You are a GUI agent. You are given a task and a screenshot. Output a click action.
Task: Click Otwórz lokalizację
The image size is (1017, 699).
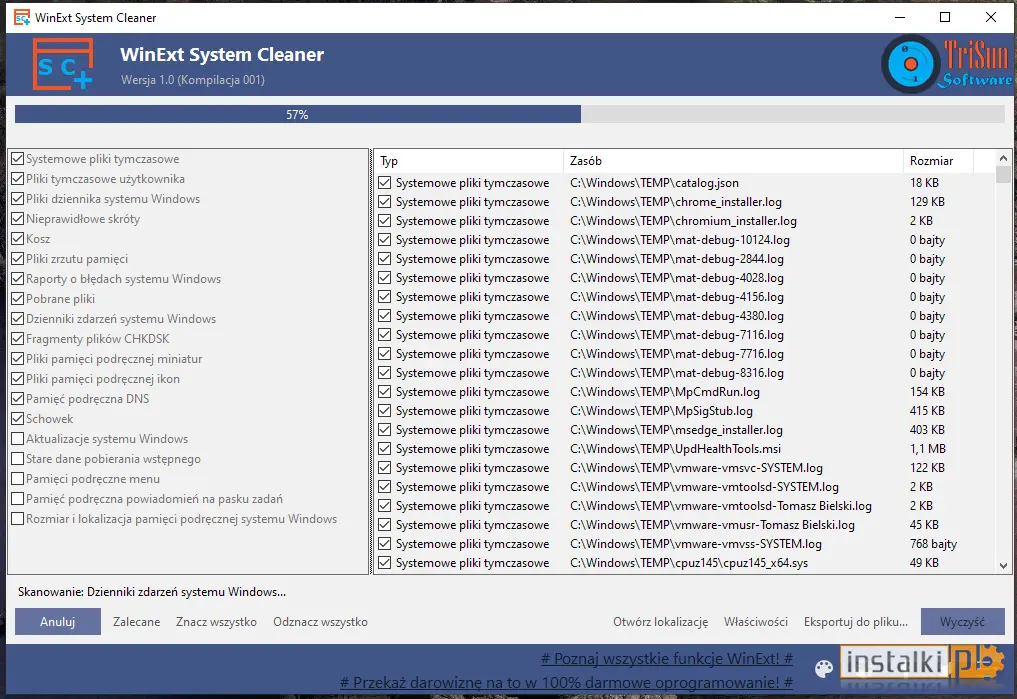tap(660, 622)
